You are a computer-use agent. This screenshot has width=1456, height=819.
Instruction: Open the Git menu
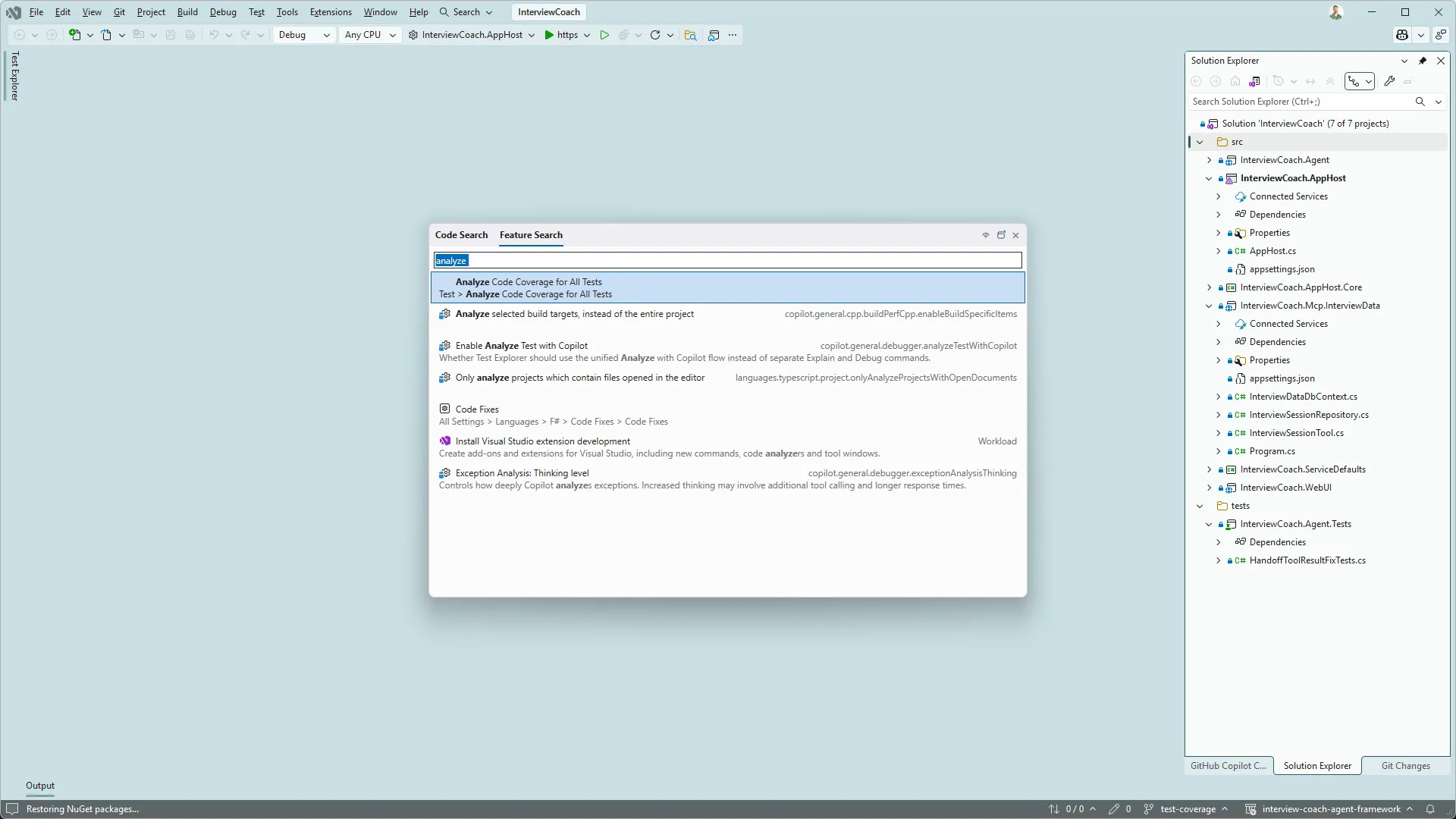click(x=119, y=12)
